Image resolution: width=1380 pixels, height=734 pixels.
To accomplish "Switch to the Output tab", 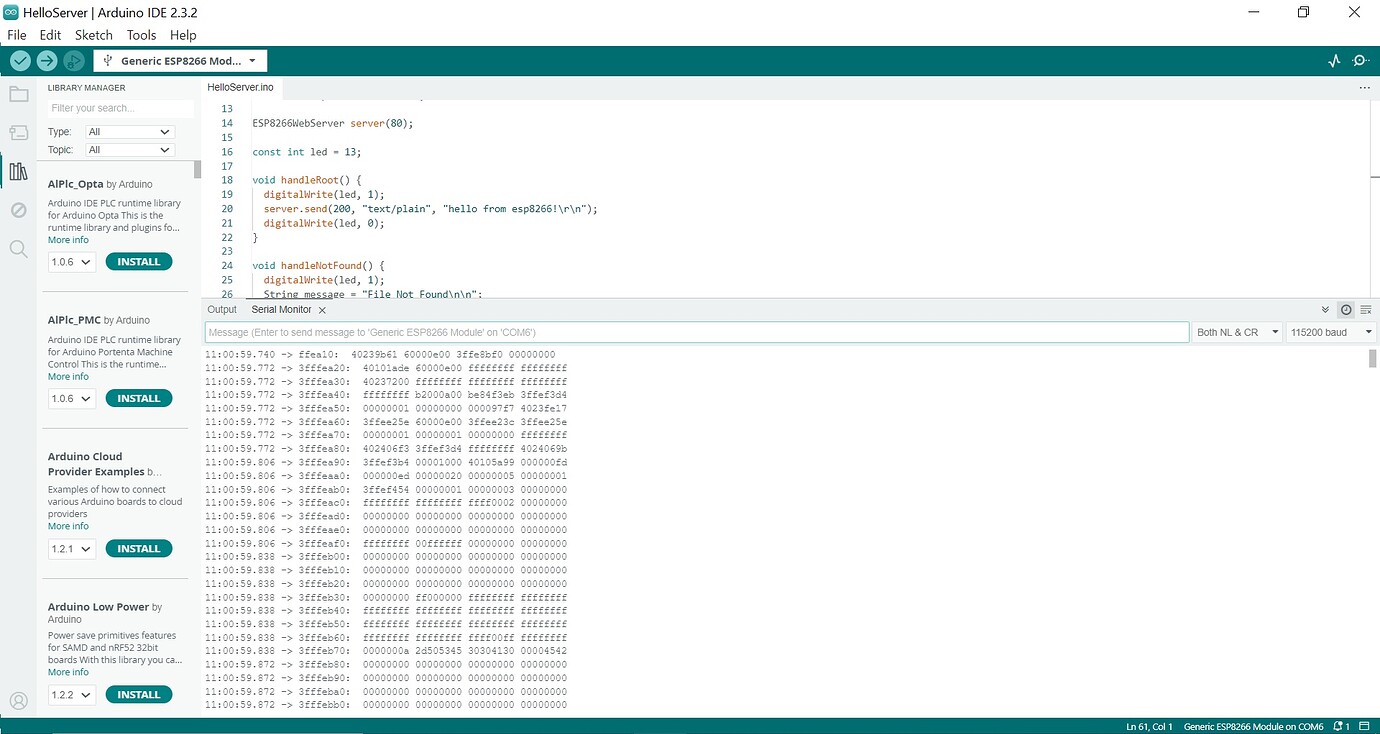I will click(221, 309).
